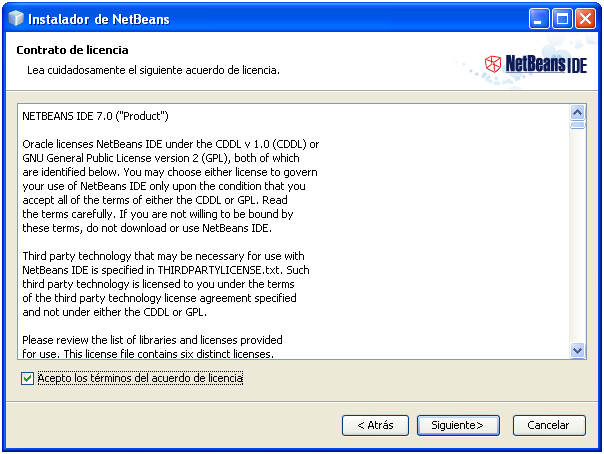
Task: Click the license scrollbar down arrow
Action: click(x=577, y=351)
